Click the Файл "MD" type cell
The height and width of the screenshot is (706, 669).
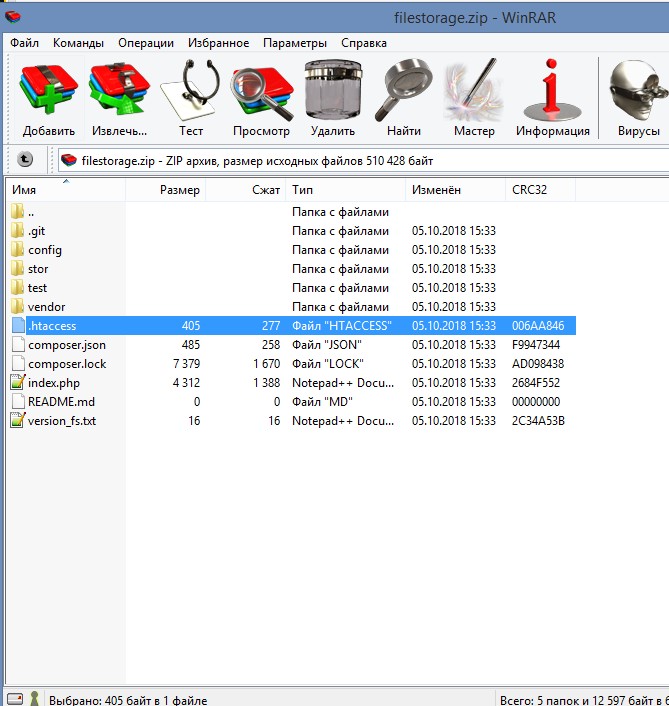click(x=322, y=402)
